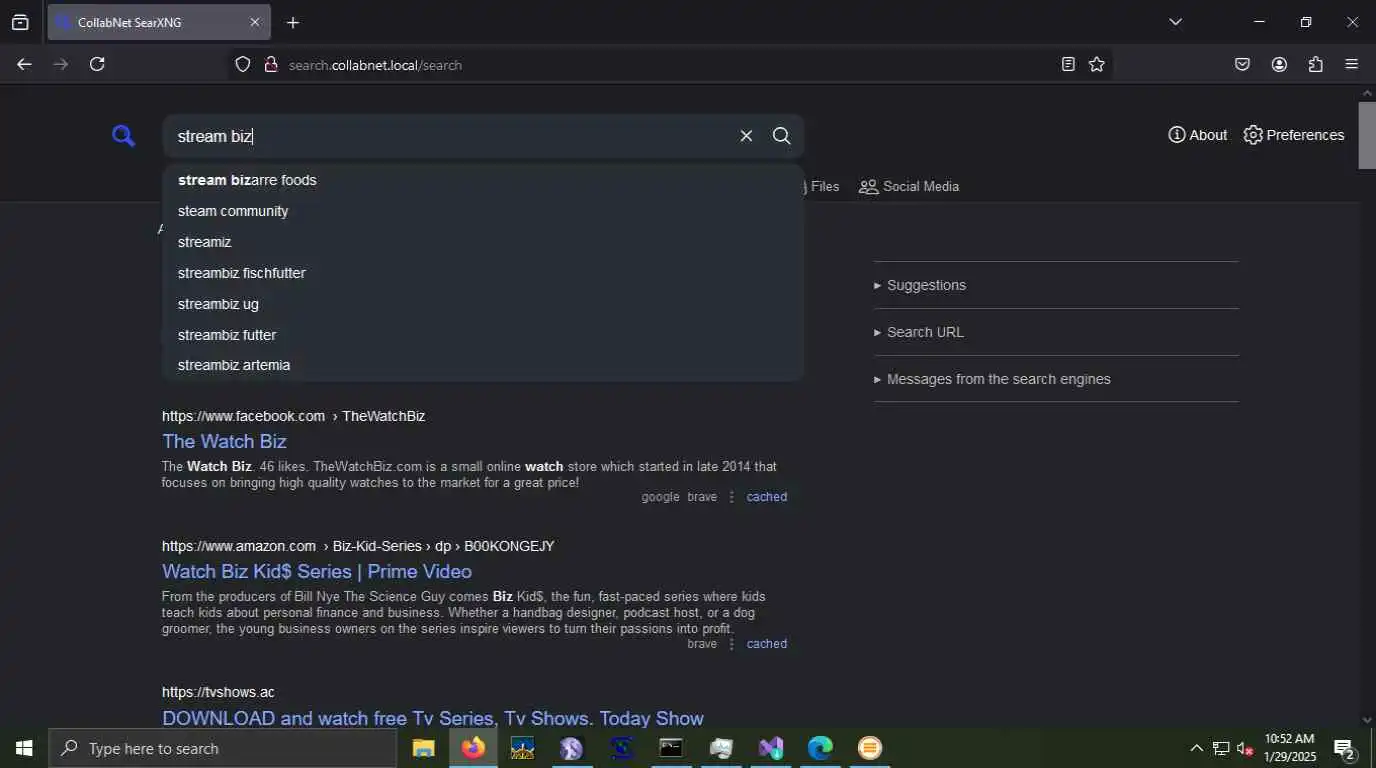Open the Firefox hamburger menu
Screen dimensions: 1376x768
point(1351,64)
